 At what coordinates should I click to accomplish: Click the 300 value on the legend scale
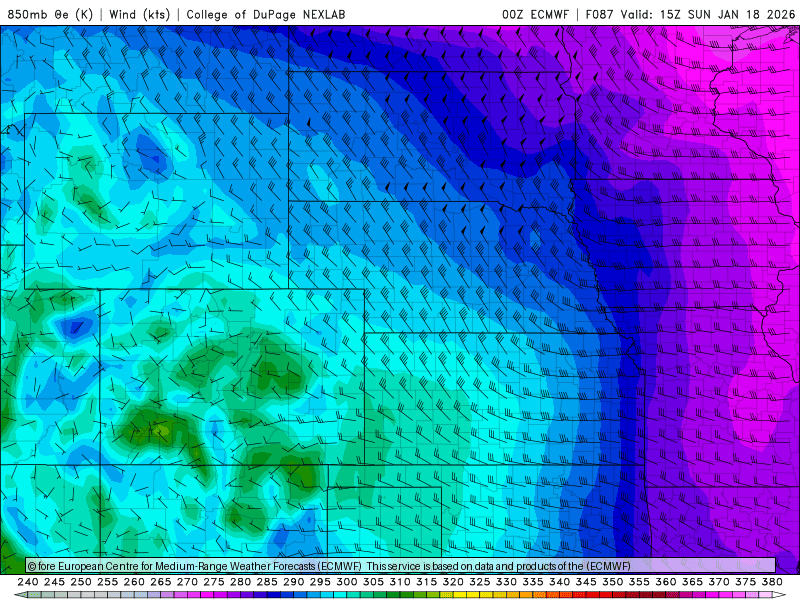(346, 582)
